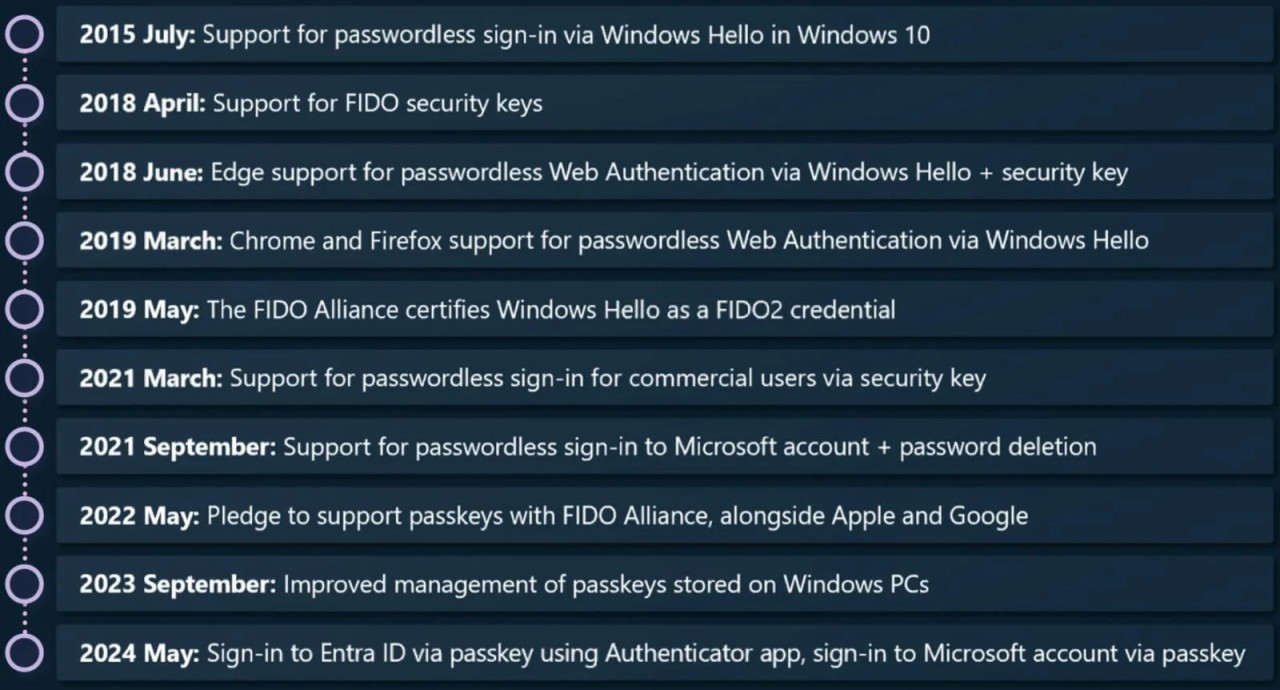Click the FIDO2 credential certification entry
1280x690 pixels.
[x=487, y=310]
